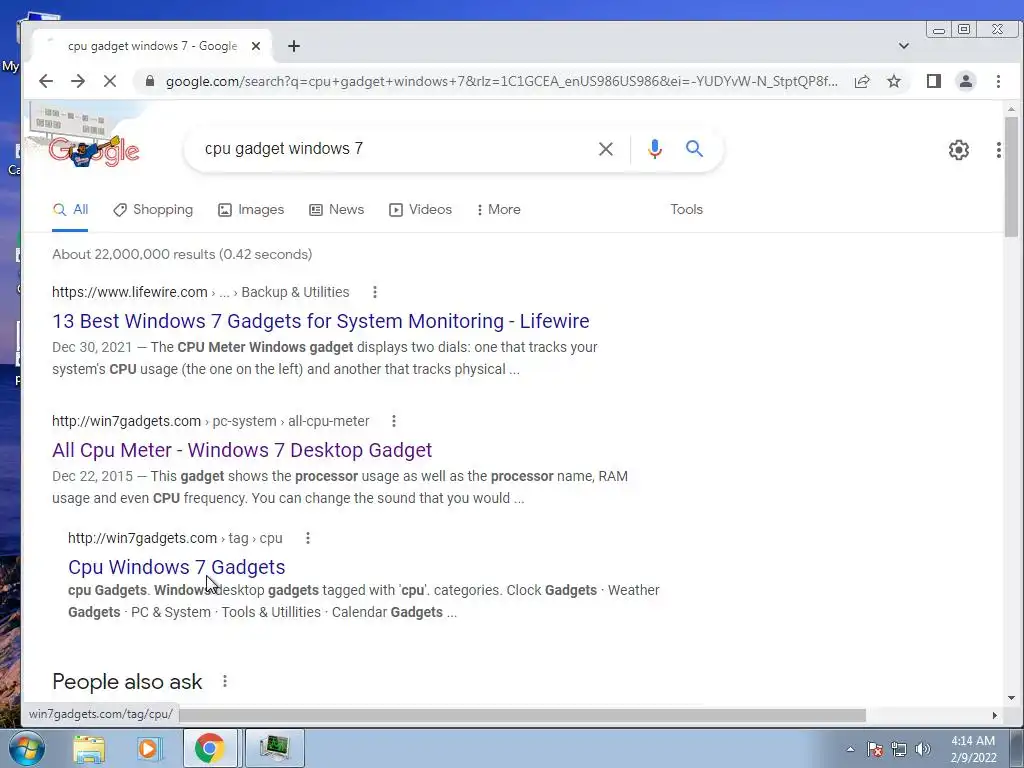Open Windows Media Player from taskbar

pos(149,748)
